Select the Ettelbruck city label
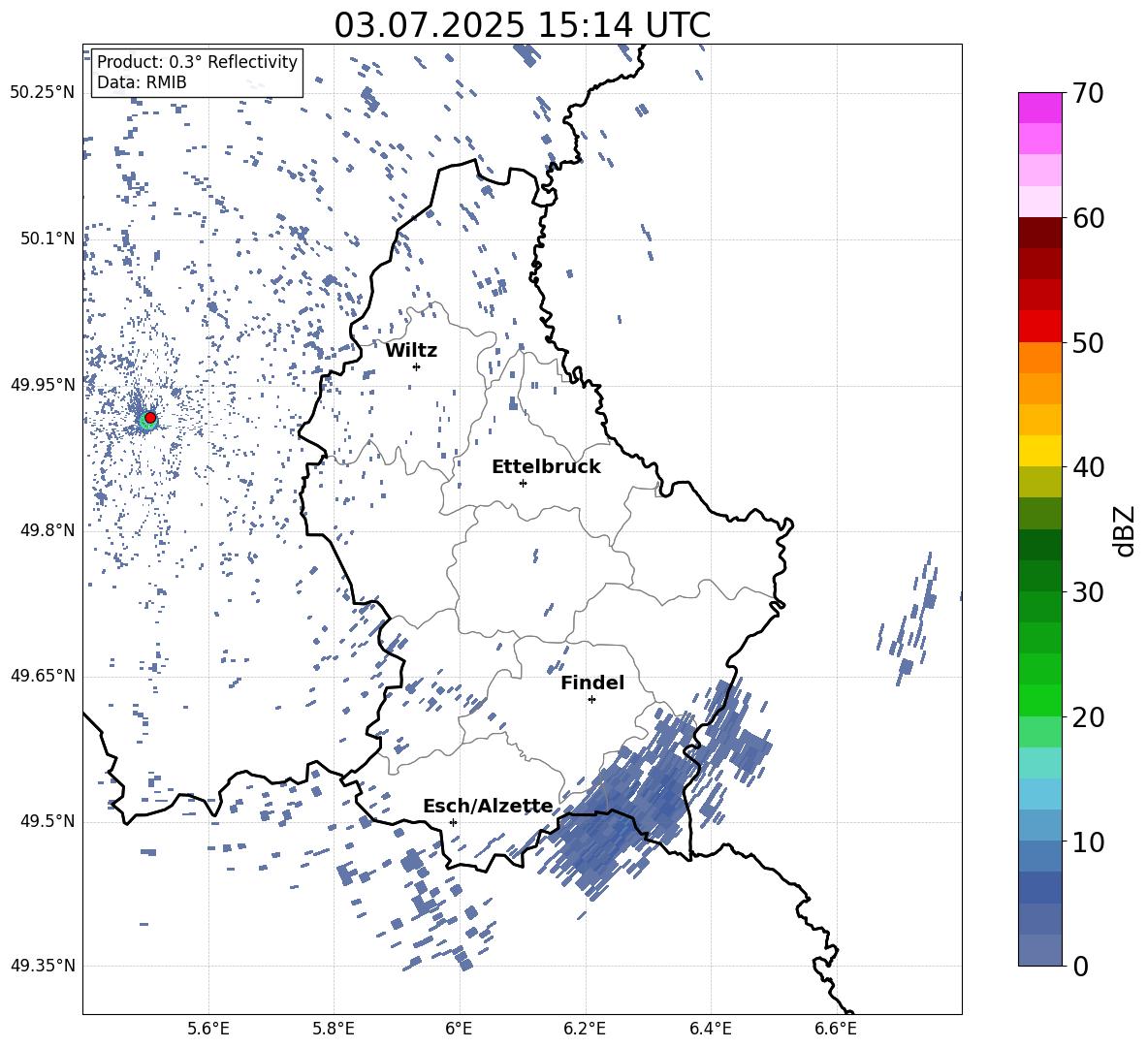The image size is (1148, 1048). pyautogui.click(x=546, y=467)
